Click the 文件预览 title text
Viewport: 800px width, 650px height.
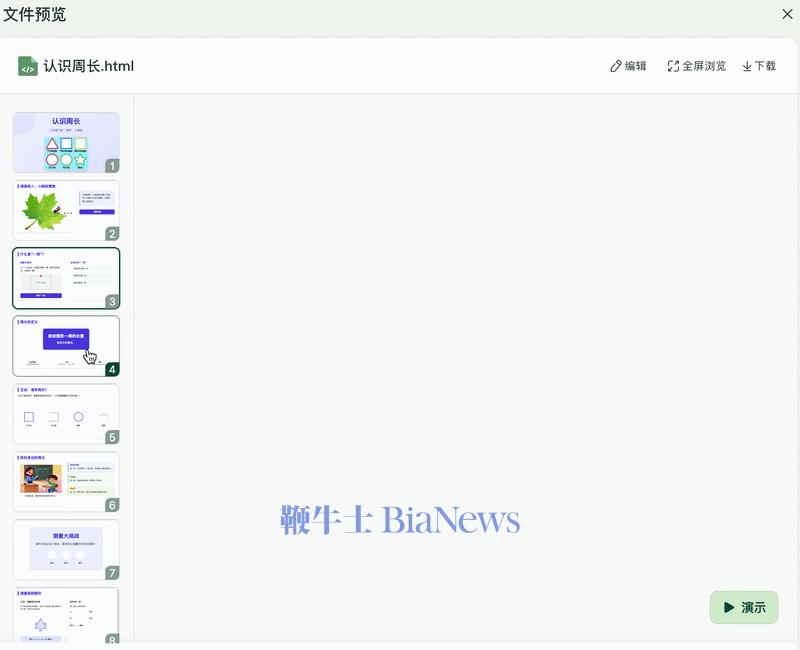tap(35, 14)
